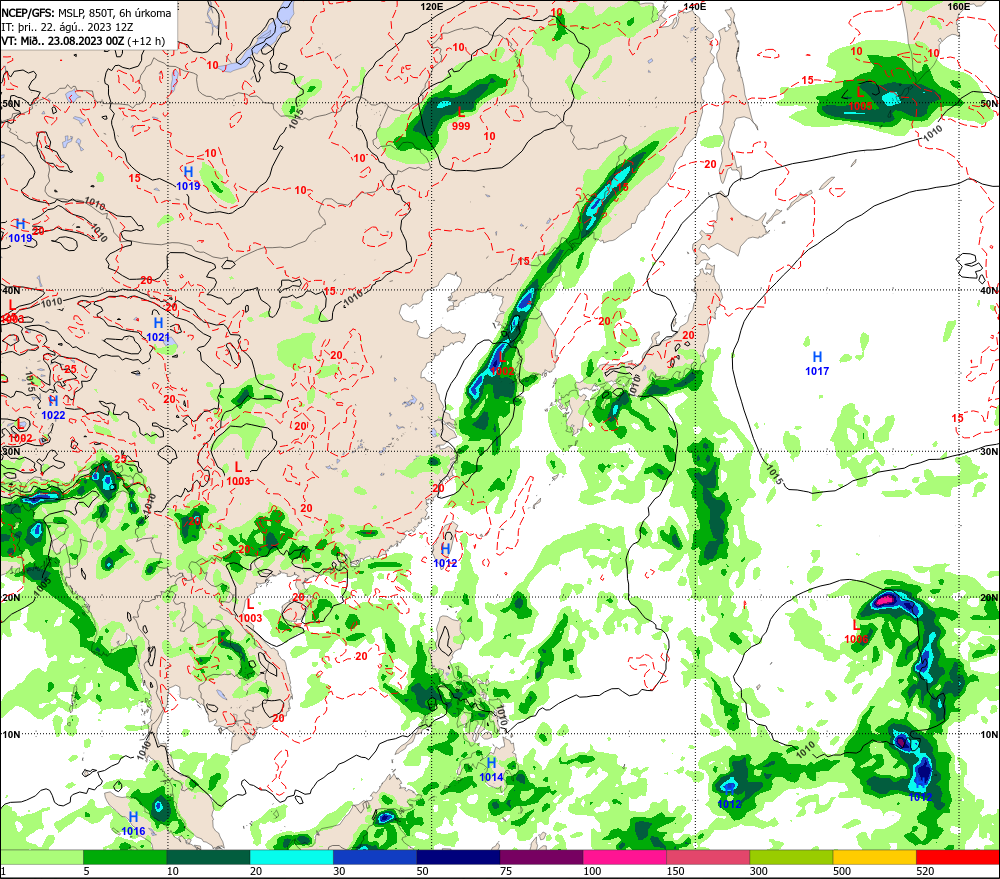The height and width of the screenshot is (879, 1000).
Task: Click the '140E' longitude label
Action: (695, 6)
